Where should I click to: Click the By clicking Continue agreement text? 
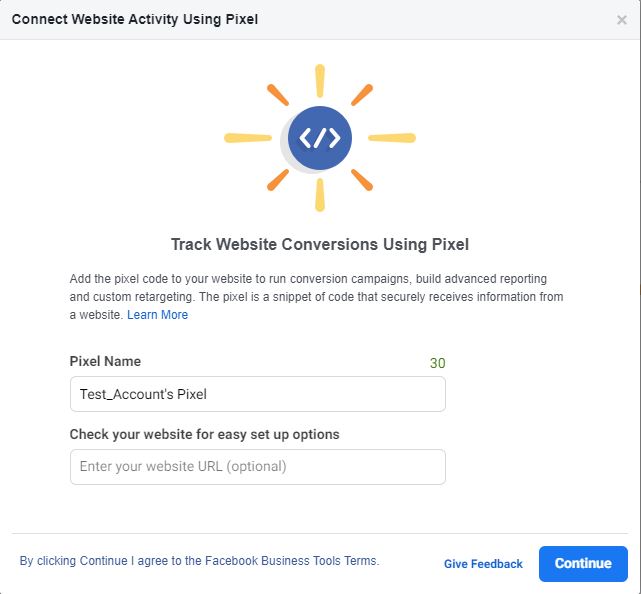199,560
